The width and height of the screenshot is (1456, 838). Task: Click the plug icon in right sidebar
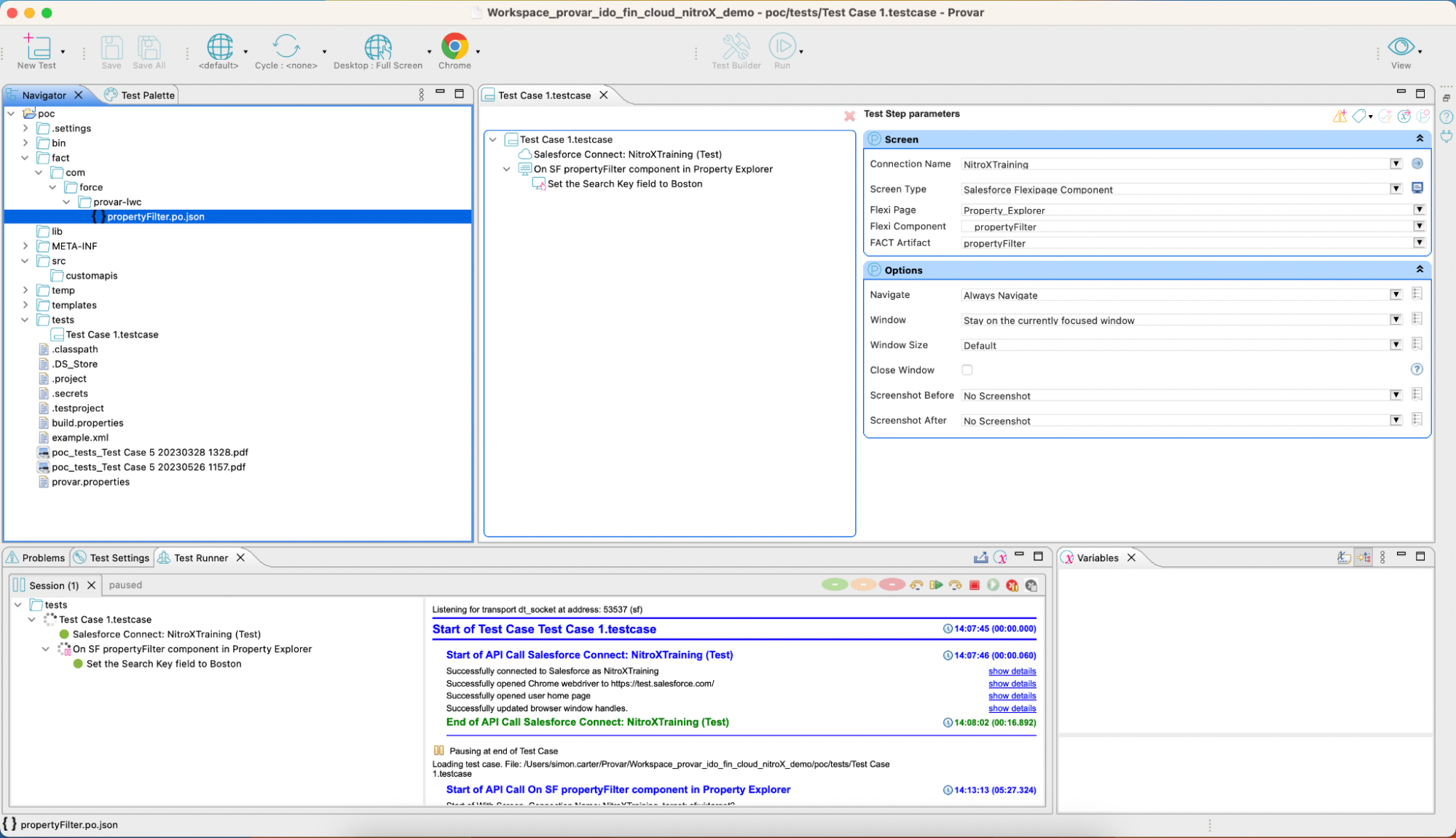[1447, 135]
